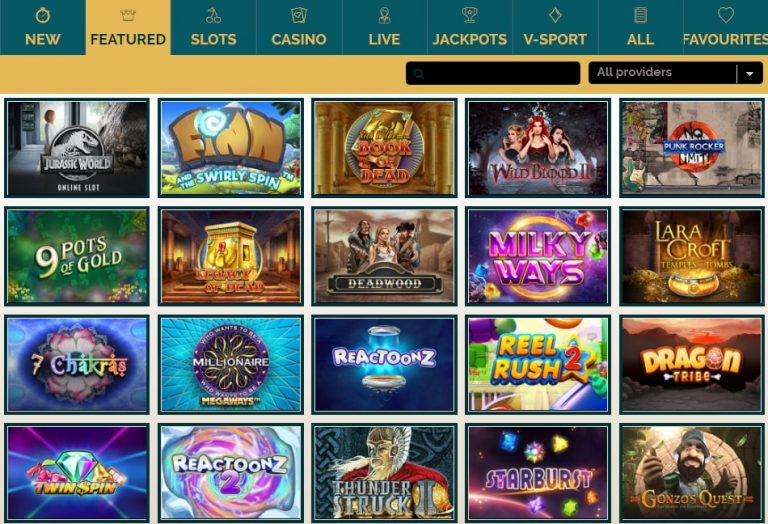Image resolution: width=768 pixels, height=524 pixels.
Task: Open the Jurassic World slot game
Action: point(77,148)
